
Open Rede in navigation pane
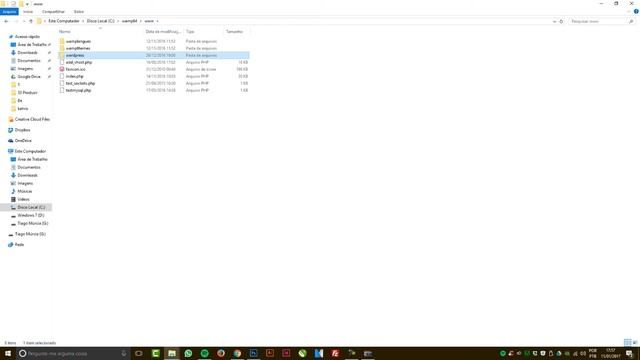[19, 244]
